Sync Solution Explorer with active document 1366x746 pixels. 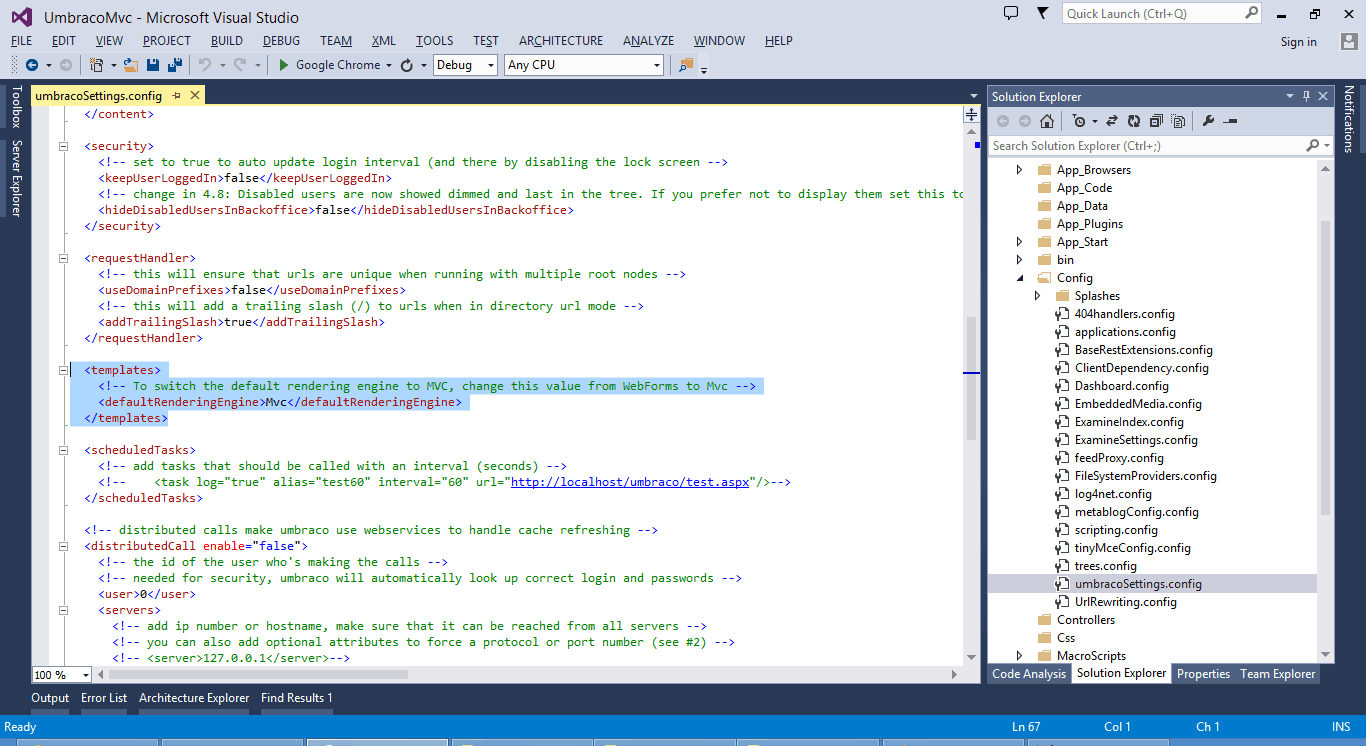[1112, 121]
